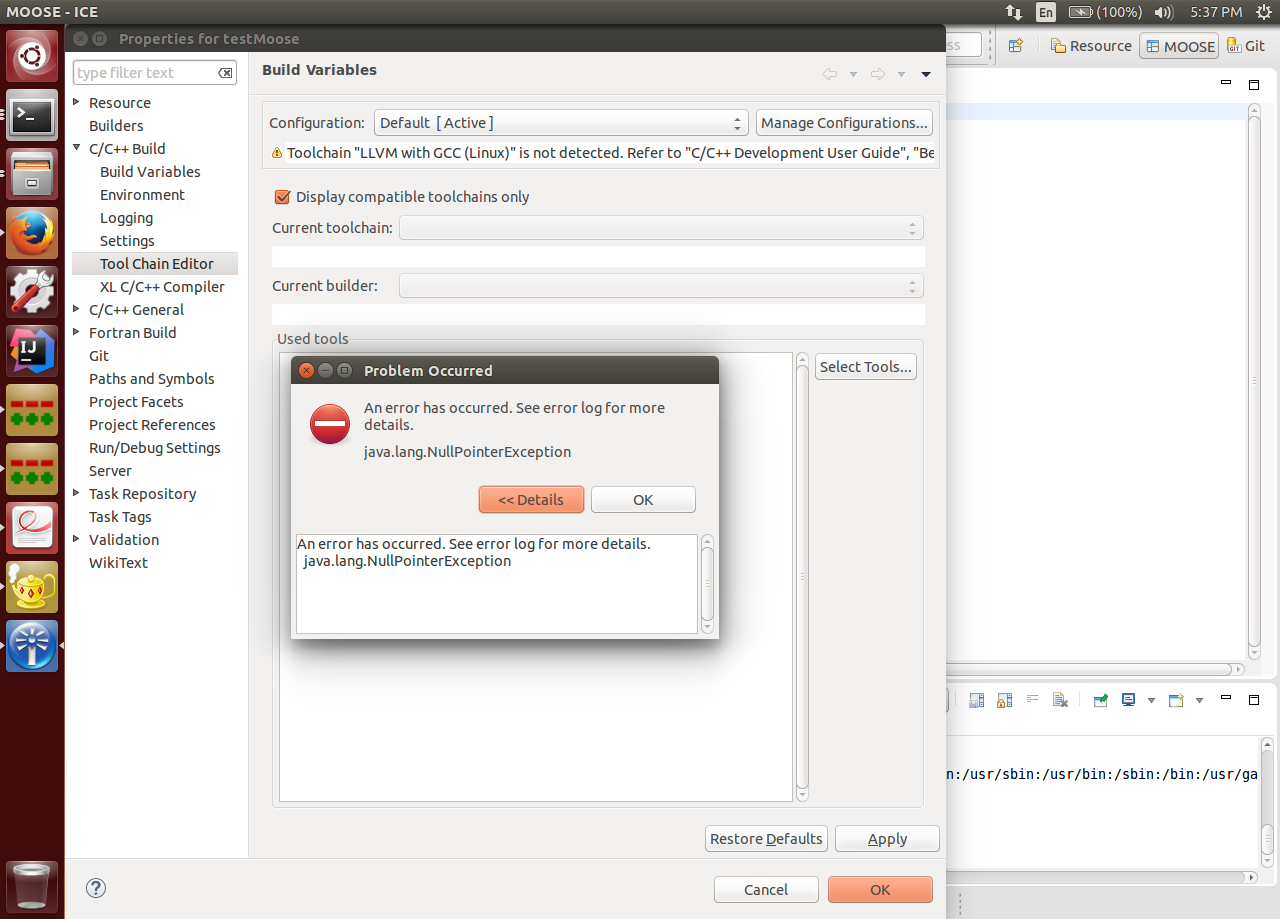The image size is (1280, 919).
Task: Click the Display Selected Console monitor icon
Action: coord(1129,700)
